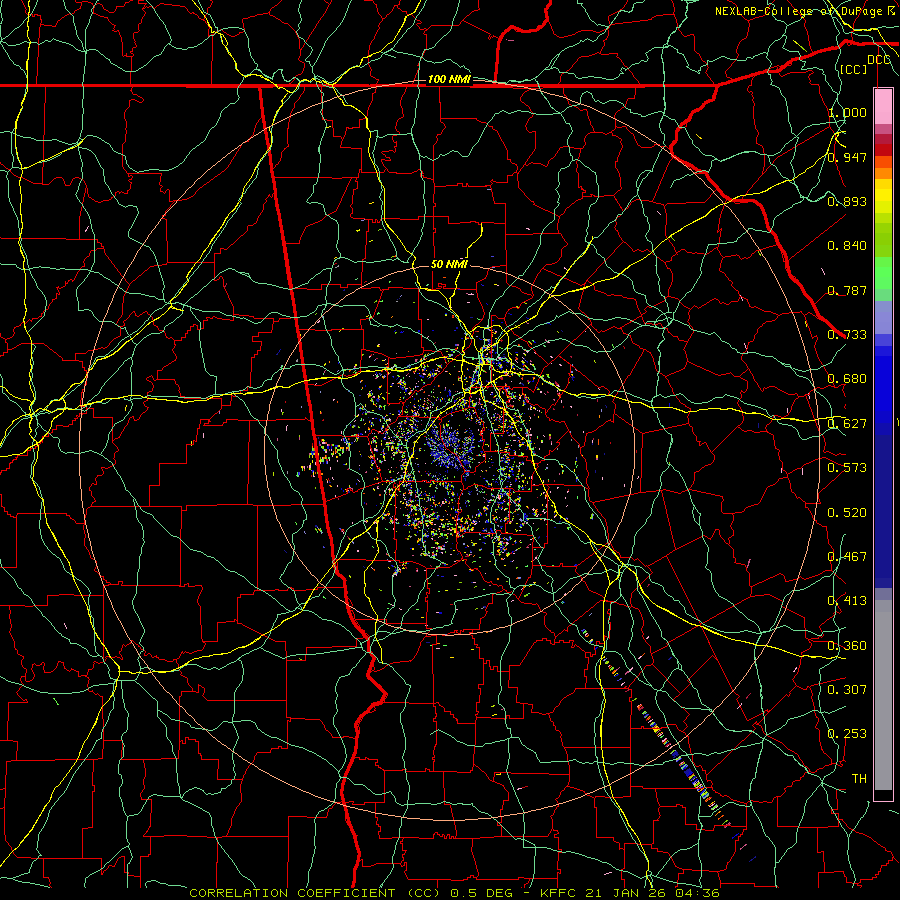Click the pink swatch at the color bar top
Screen dimensions: 900x900
(883, 106)
